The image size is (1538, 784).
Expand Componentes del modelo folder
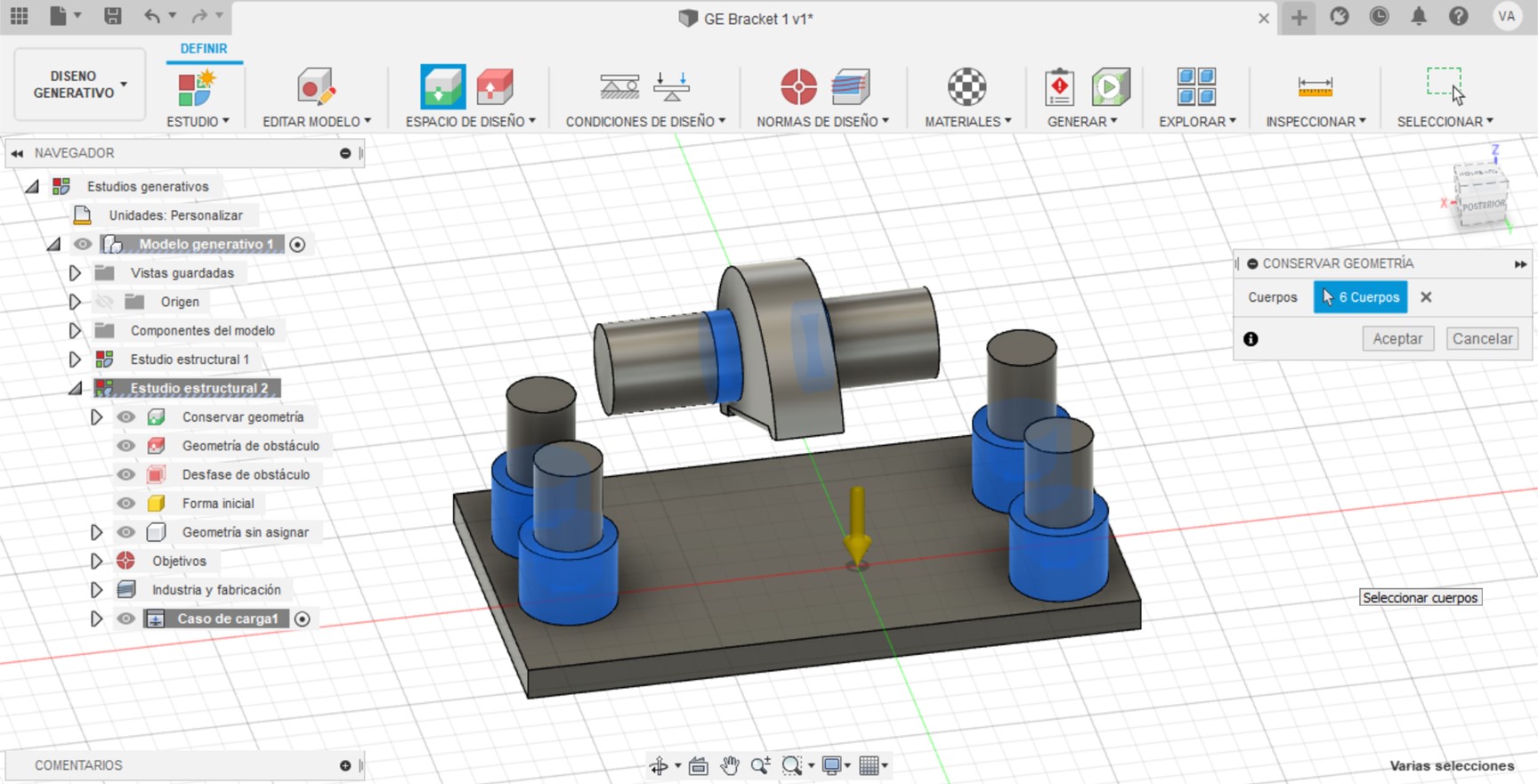pos(75,330)
